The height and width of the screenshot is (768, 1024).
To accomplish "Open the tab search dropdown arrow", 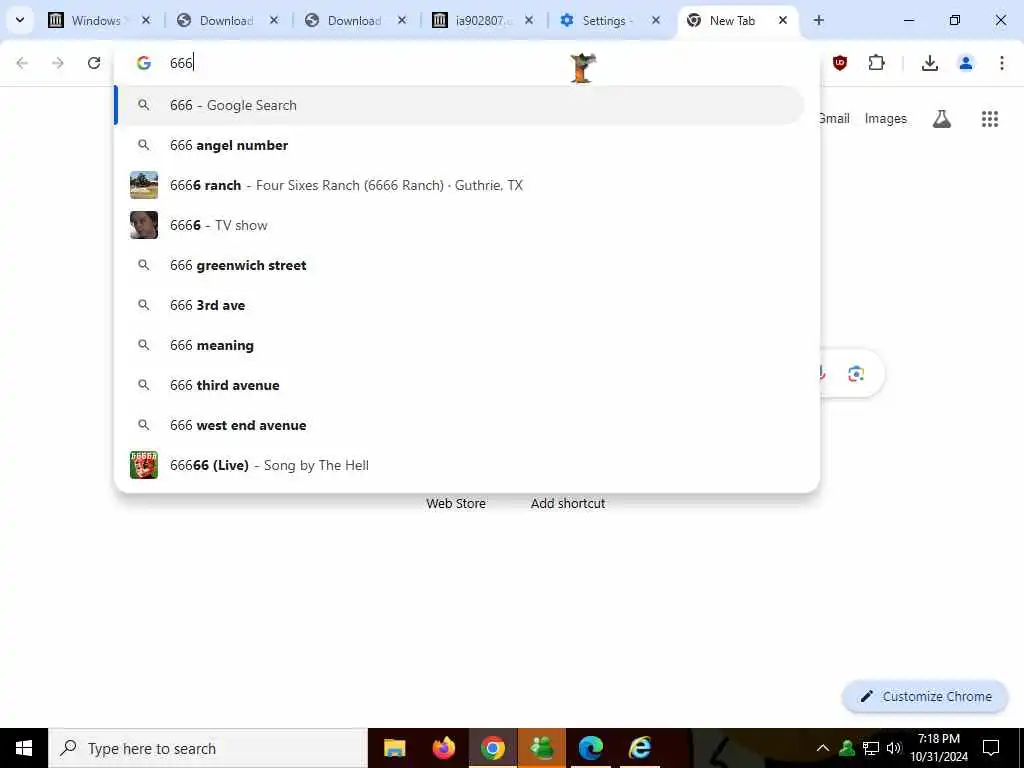I will 20,20.
